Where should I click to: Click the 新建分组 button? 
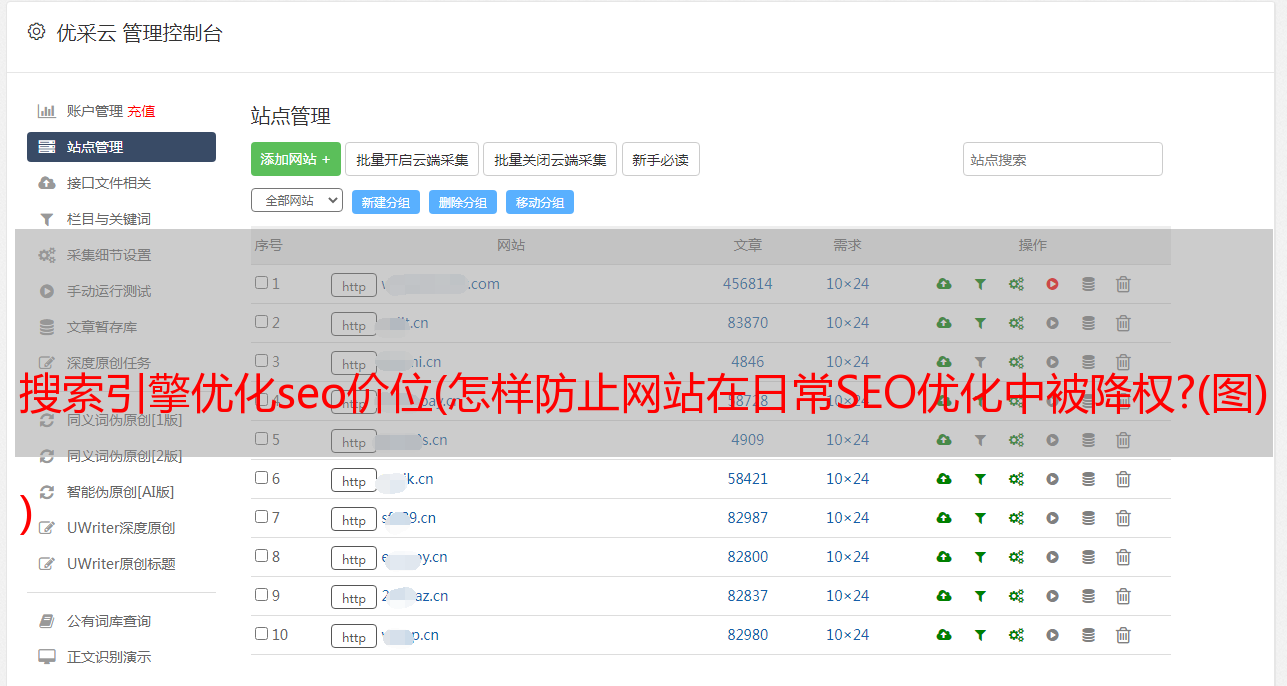click(386, 202)
